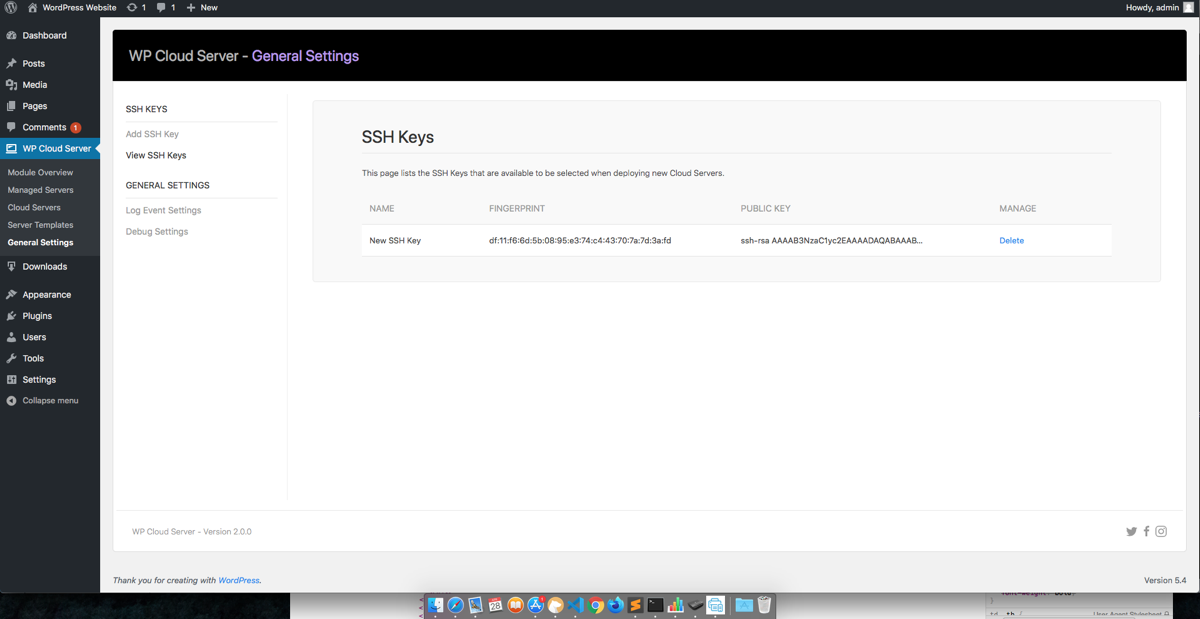Image resolution: width=1200 pixels, height=619 pixels.
Task: Click the Pages icon in sidebar
Action: pyautogui.click(x=11, y=106)
